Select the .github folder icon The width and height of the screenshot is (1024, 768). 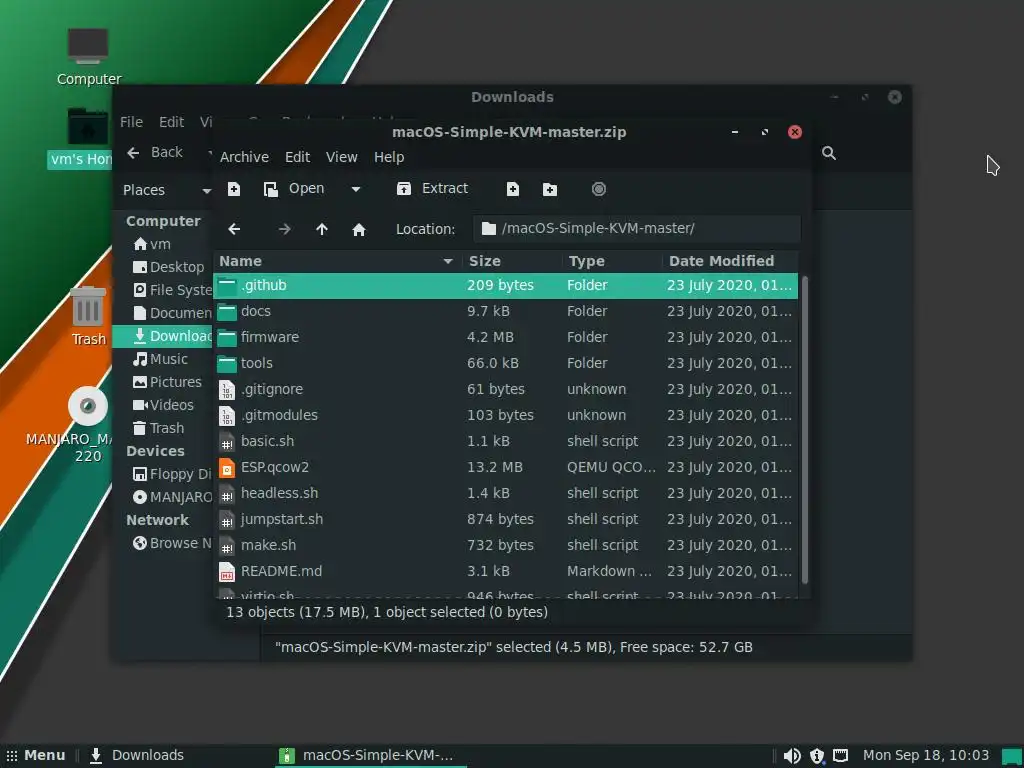click(227, 285)
